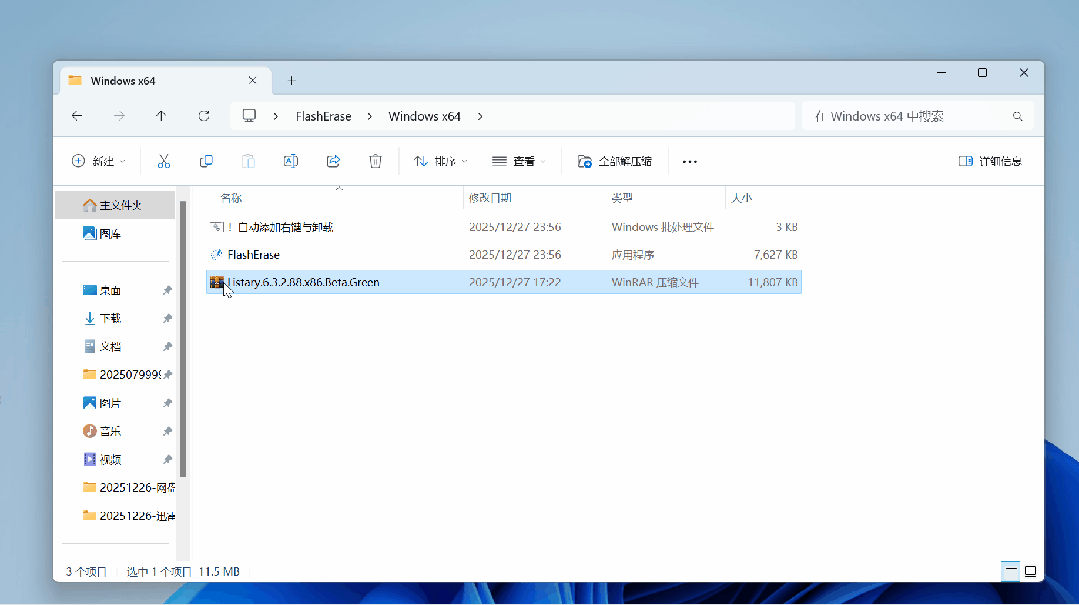
Task: Click the Rename icon in toolbar
Action: click(291, 161)
